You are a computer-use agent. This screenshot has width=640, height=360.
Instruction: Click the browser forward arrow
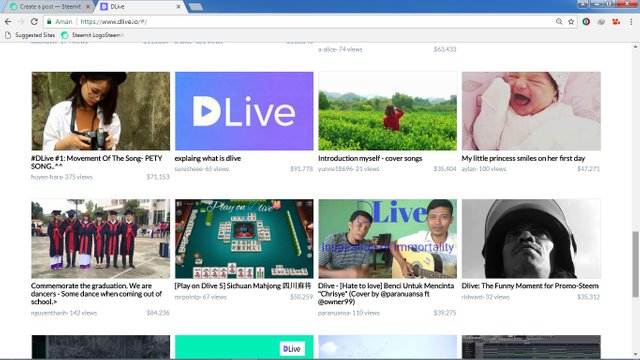[21, 22]
